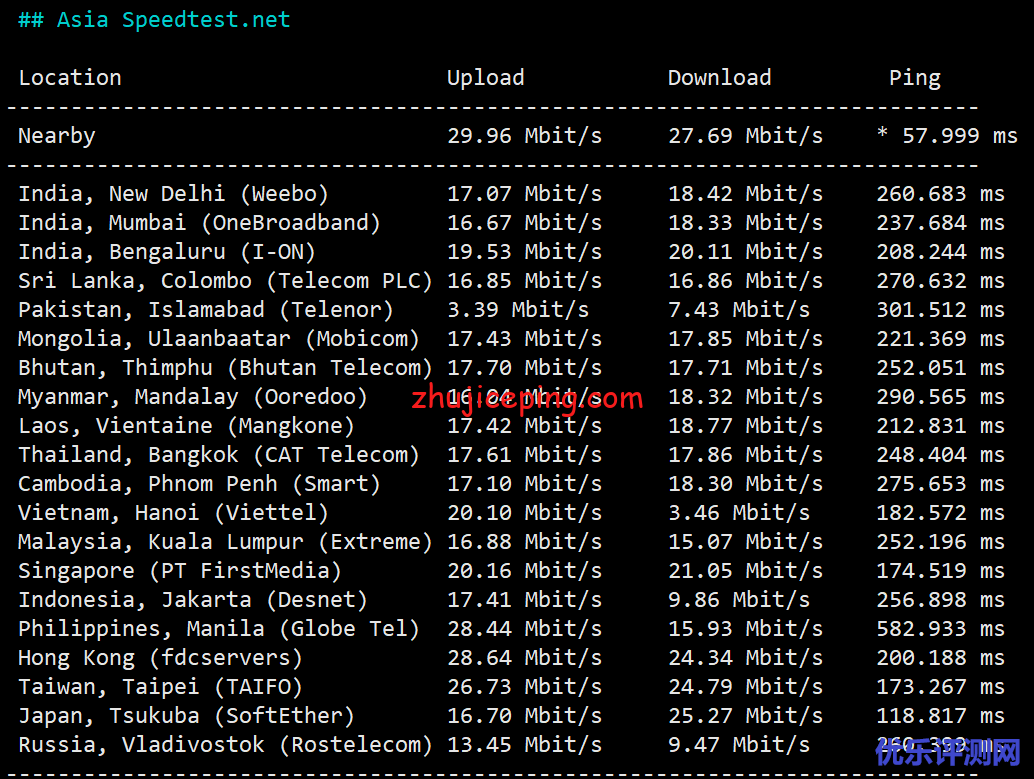Click the Ping column header
Viewport: 1034px width, 779px height.
[x=914, y=78]
